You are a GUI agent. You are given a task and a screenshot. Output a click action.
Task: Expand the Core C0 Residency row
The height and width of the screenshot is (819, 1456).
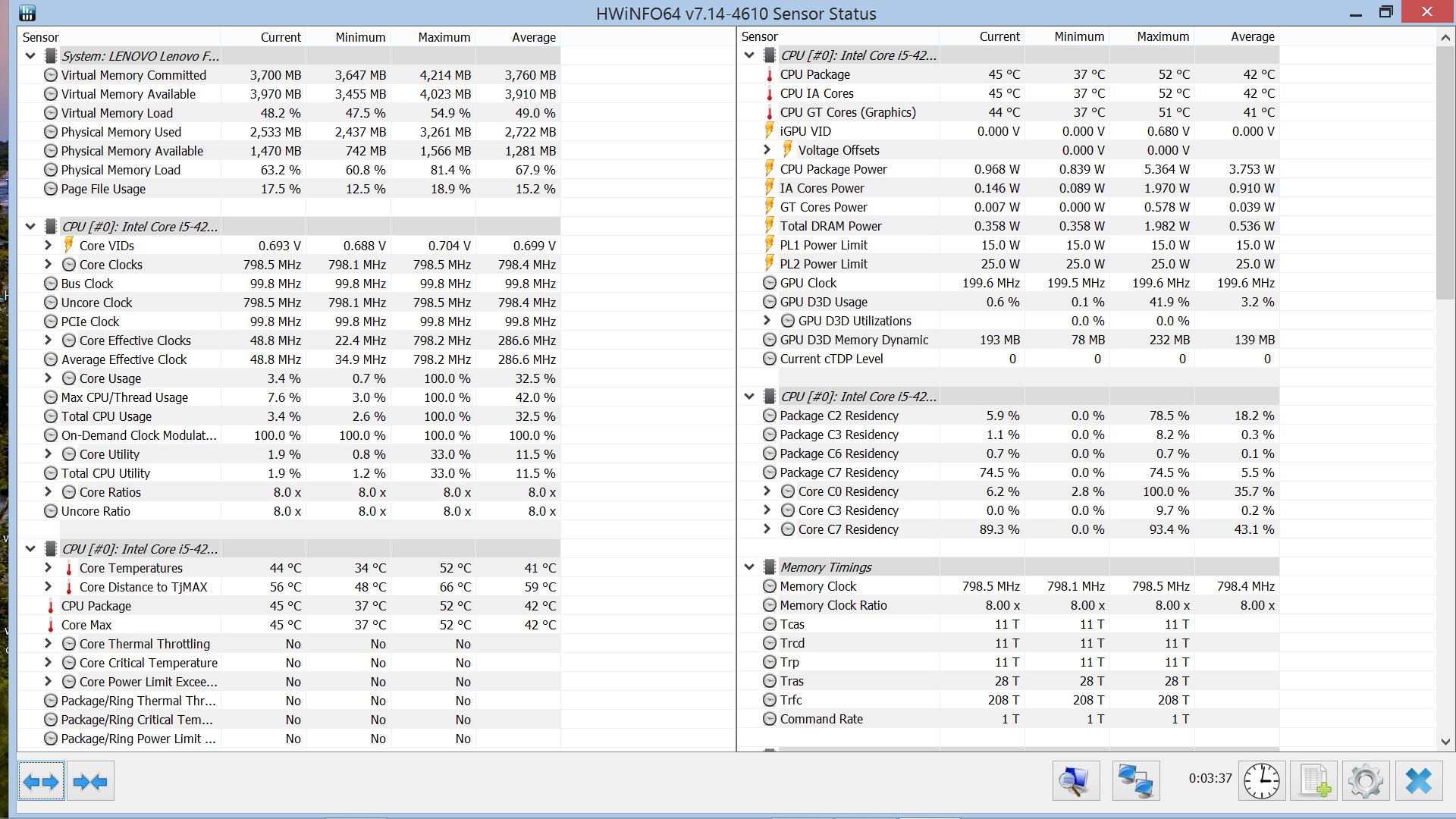pos(767,491)
